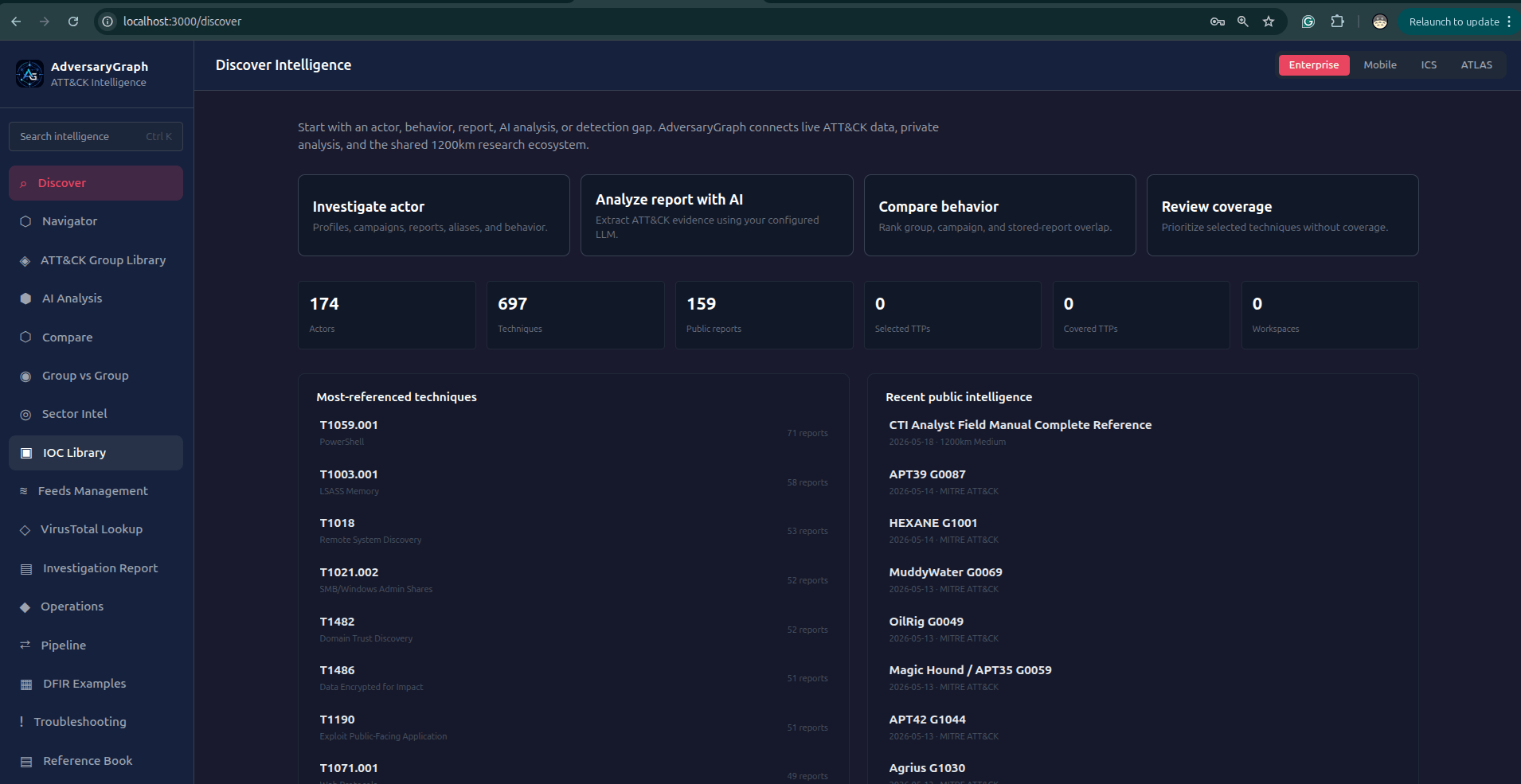Open the browser profile avatar
This screenshot has height=784, width=1521.
pos(1380,21)
